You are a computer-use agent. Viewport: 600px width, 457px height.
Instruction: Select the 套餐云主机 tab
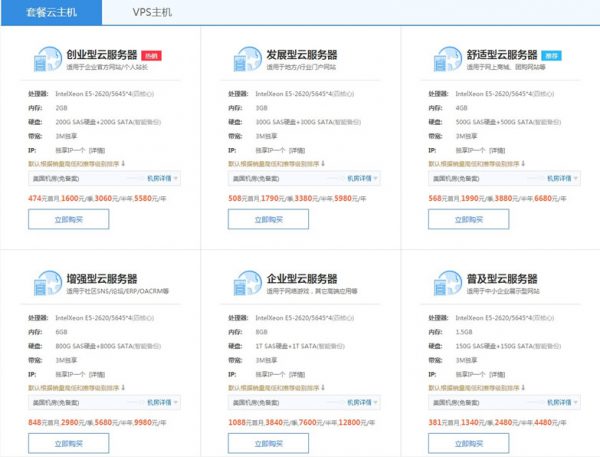pyautogui.click(x=52, y=14)
